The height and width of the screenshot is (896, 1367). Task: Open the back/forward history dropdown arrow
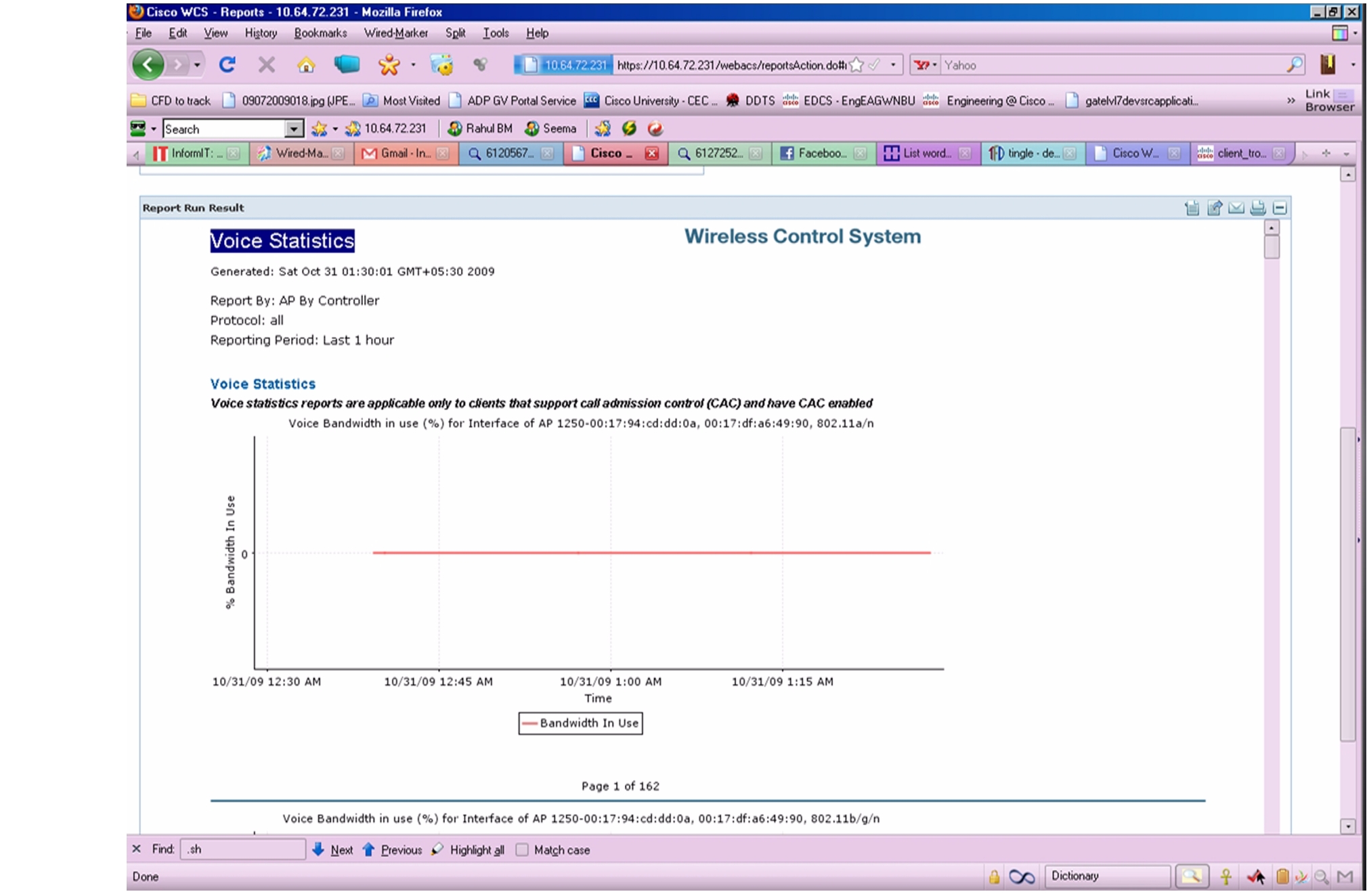197,65
